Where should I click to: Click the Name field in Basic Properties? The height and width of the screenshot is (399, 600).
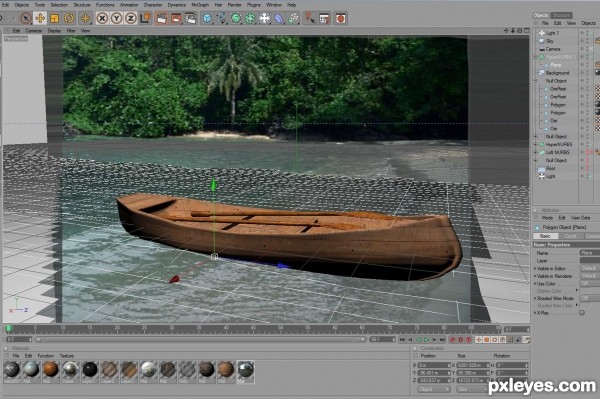(x=590, y=253)
